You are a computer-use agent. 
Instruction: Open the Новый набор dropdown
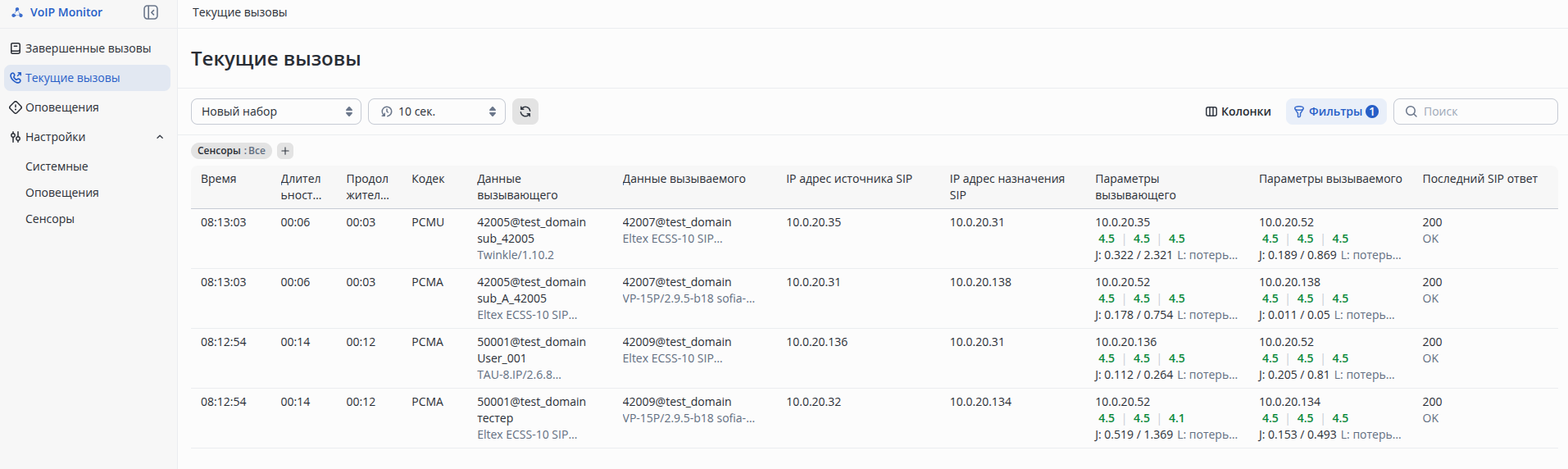coord(275,112)
